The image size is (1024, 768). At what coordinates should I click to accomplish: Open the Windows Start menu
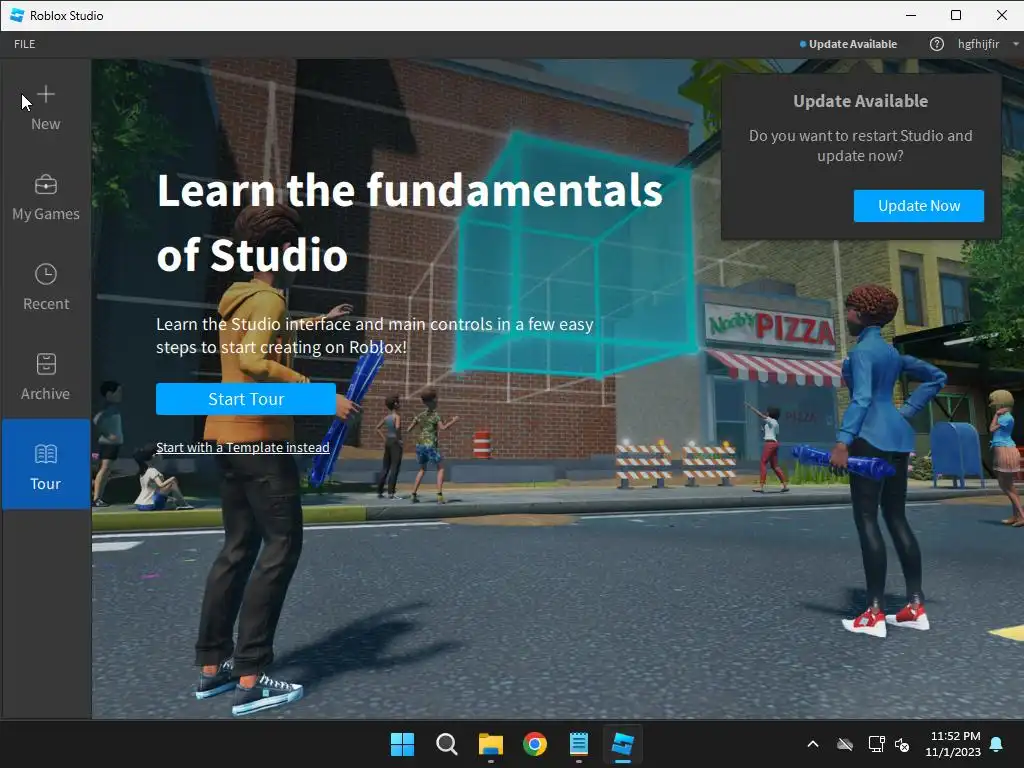pos(402,744)
